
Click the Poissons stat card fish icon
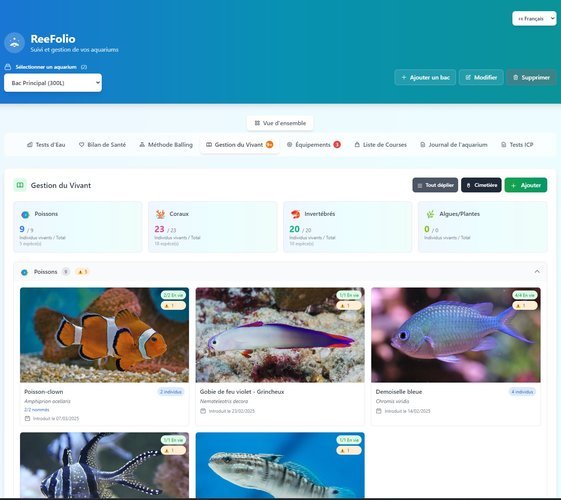[25, 215]
